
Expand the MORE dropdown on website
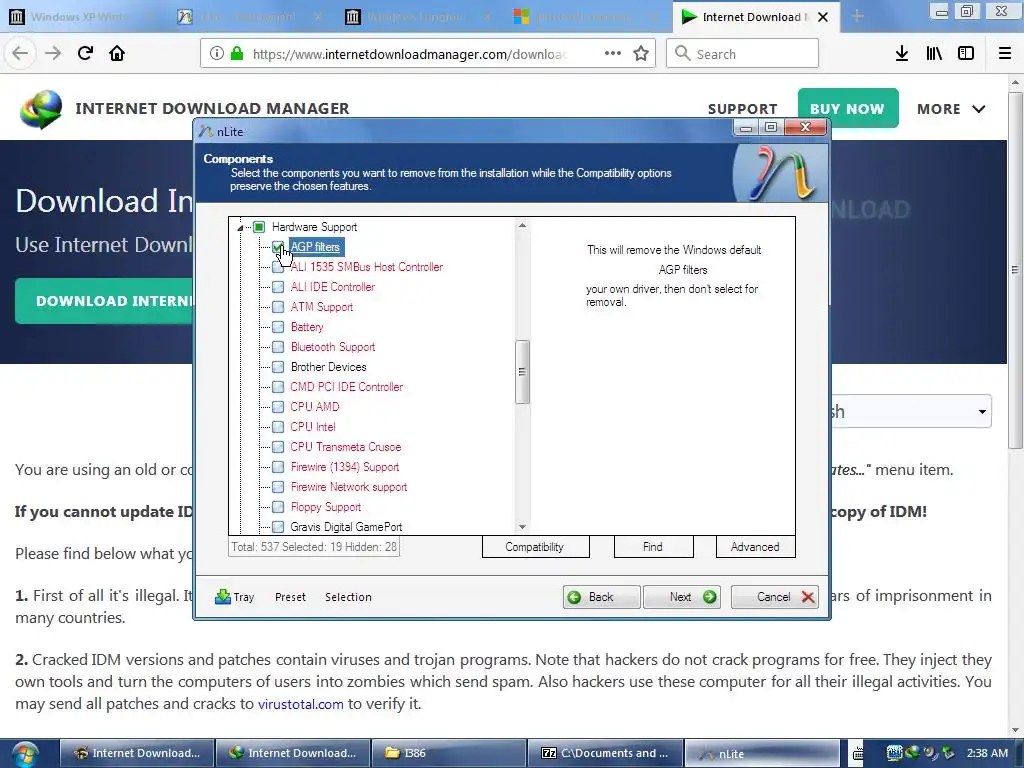[x=951, y=109]
